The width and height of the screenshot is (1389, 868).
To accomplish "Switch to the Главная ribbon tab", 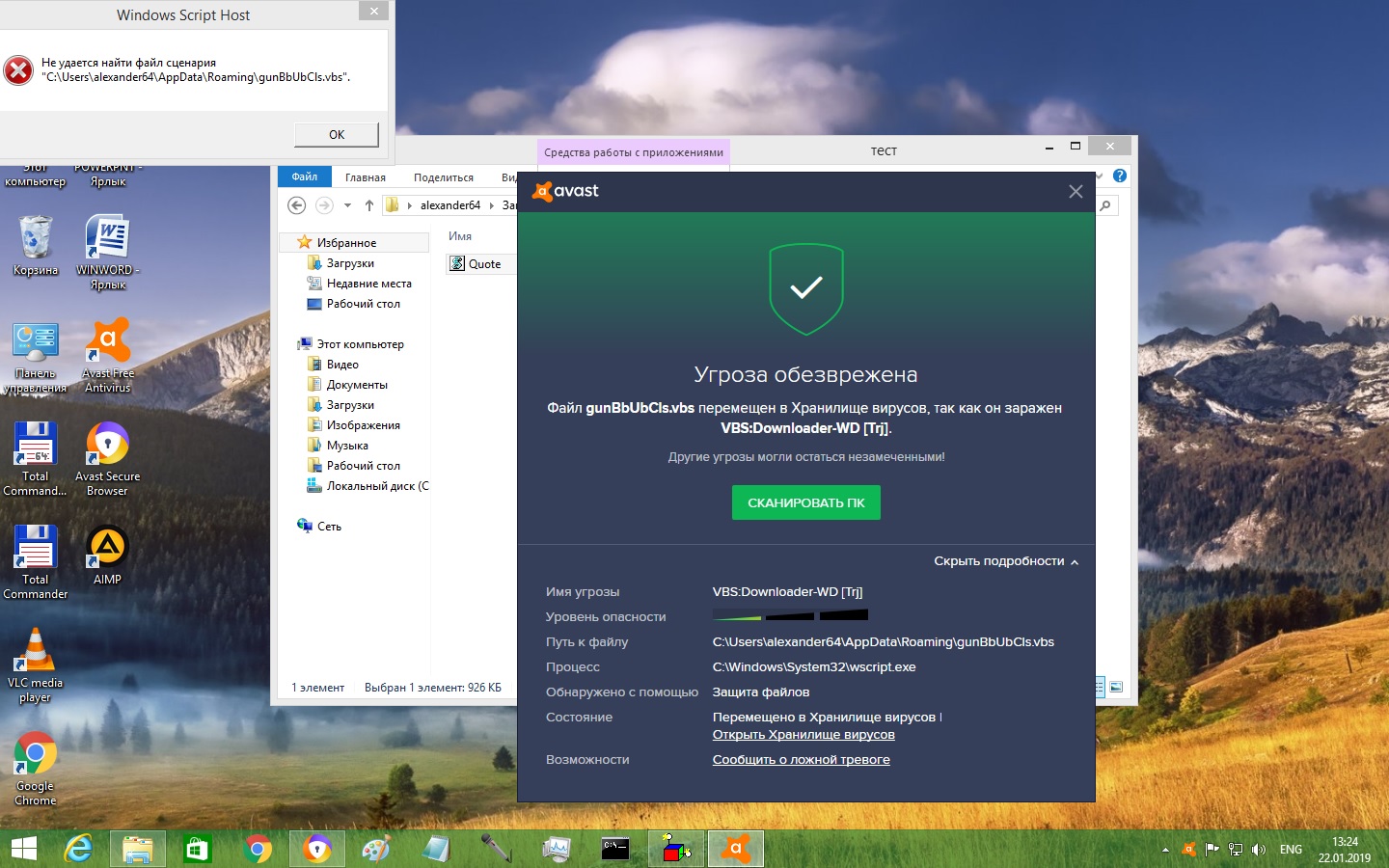I will coord(366,177).
